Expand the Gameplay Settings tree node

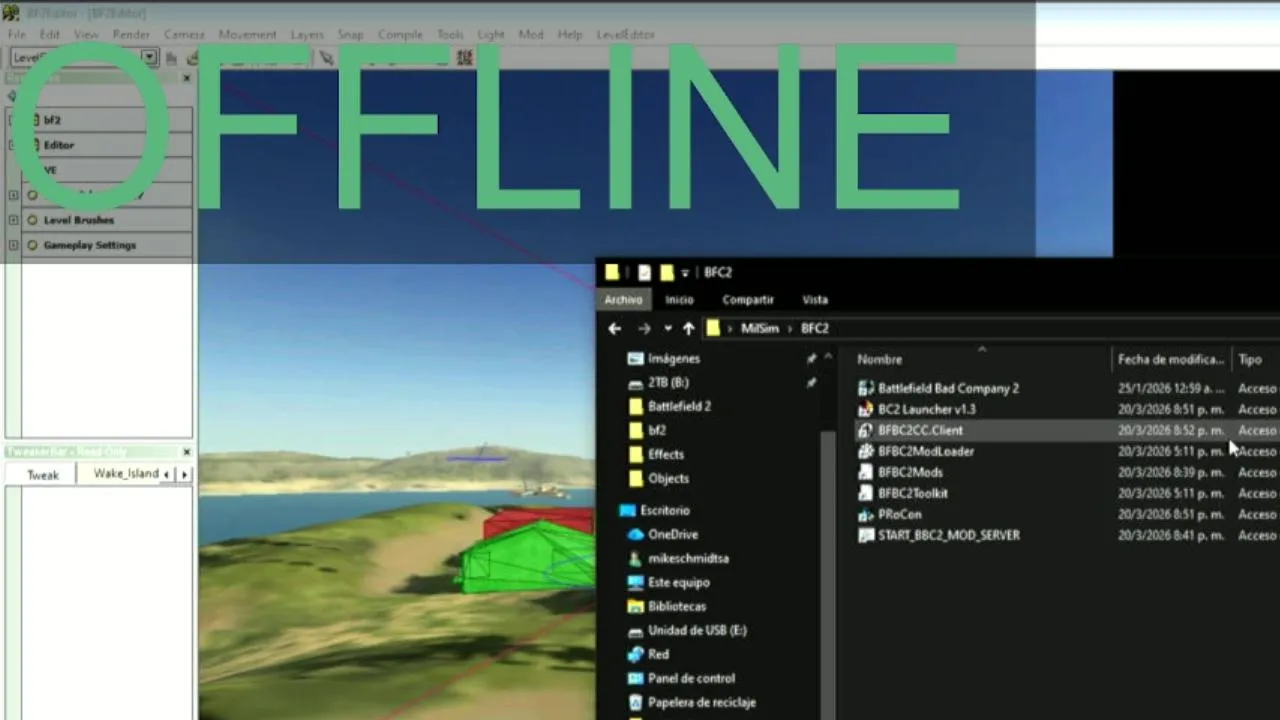13,245
